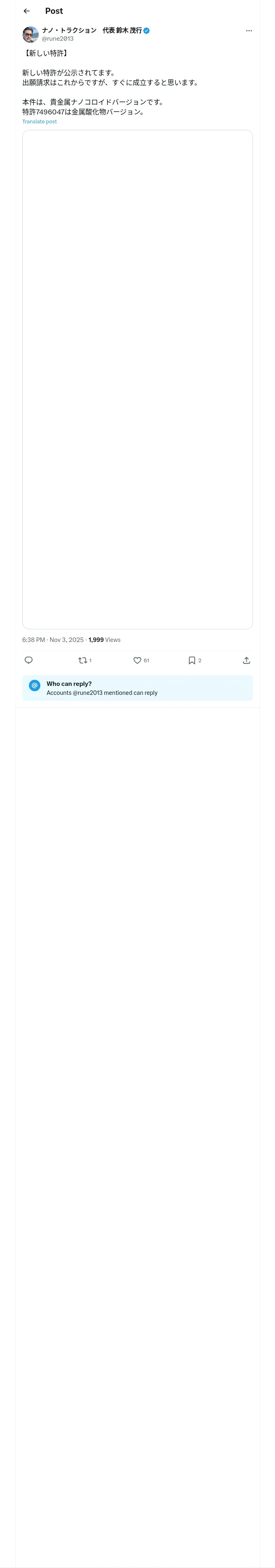Click the @ mention circle icon
The width and height of the screenshot is (275, 1568).
pyautogui.click(x=35, y=685)
